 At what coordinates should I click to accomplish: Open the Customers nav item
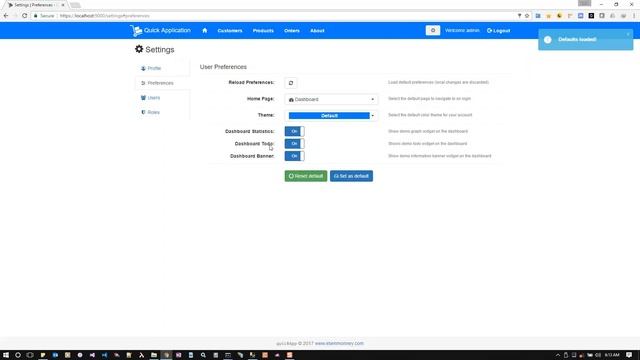click(x=230, y=31)
